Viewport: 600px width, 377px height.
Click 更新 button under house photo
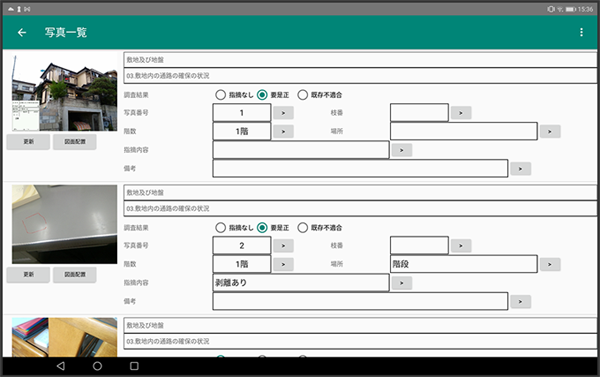pos(28,142)
